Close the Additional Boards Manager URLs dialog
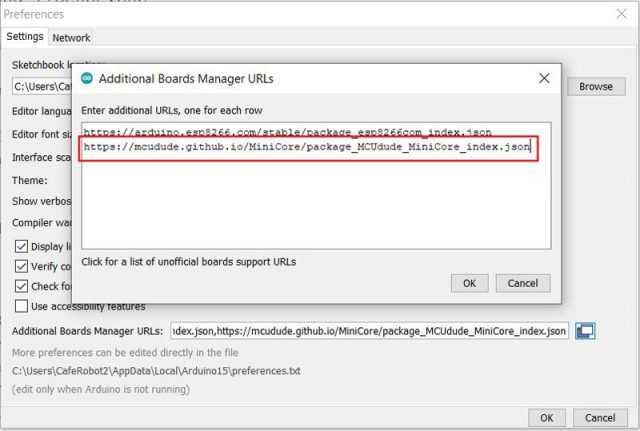Screen dimensions: 640x431 point(543,78)
